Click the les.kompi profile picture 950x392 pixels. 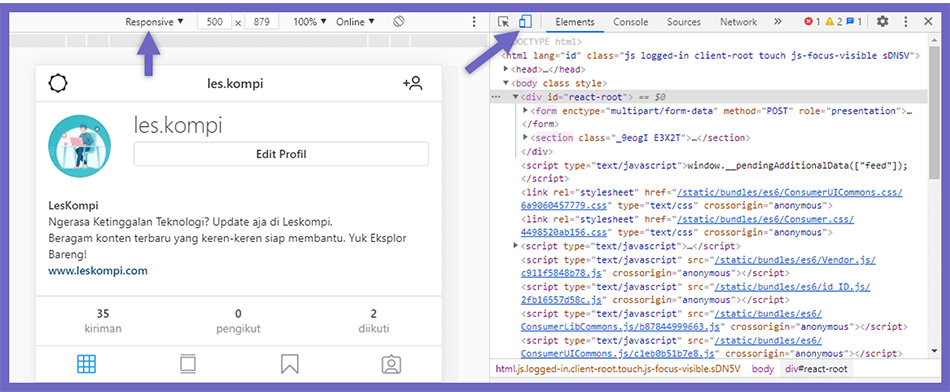(80, 146)
